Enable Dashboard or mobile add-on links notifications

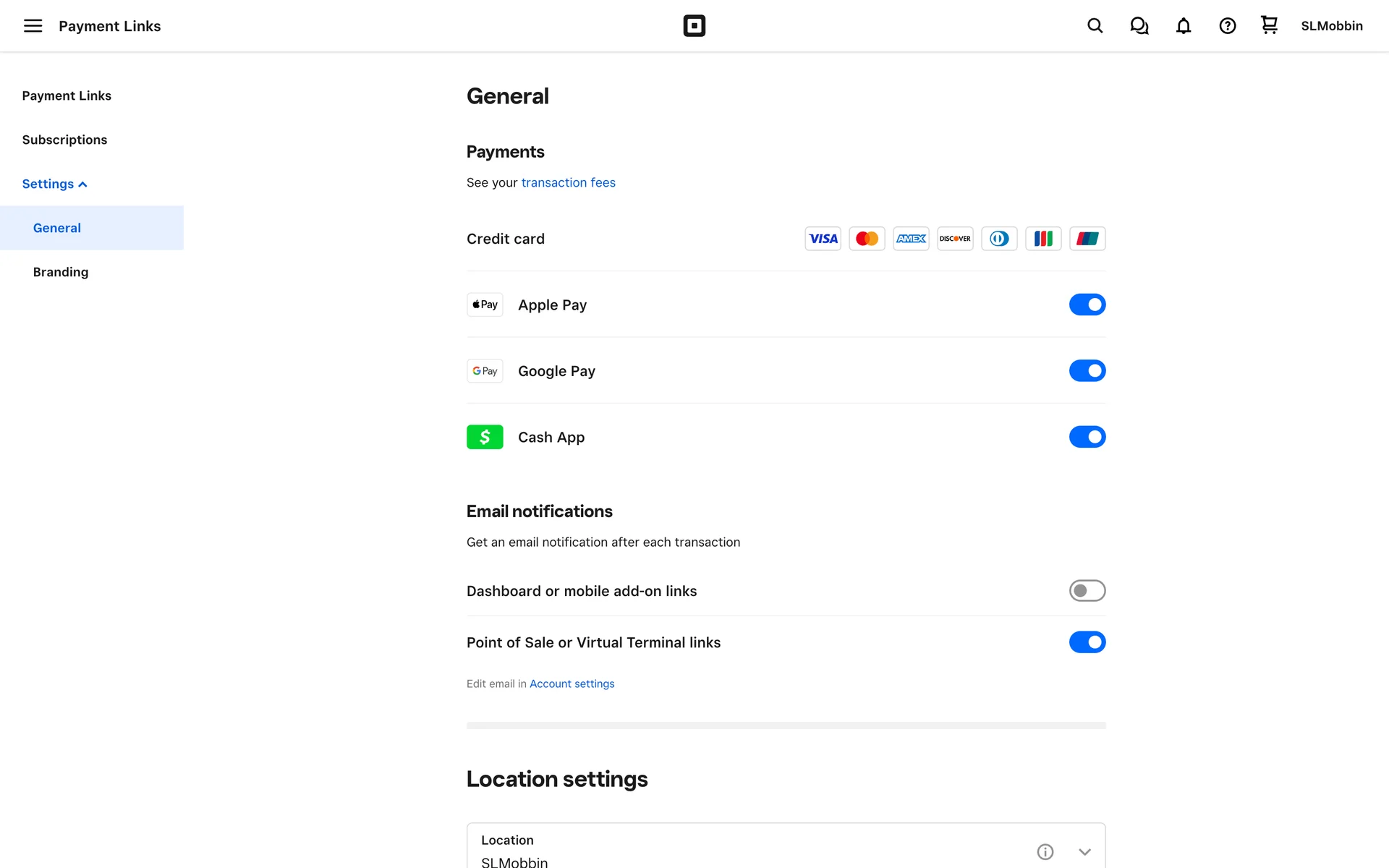[x=1087, y=591]
